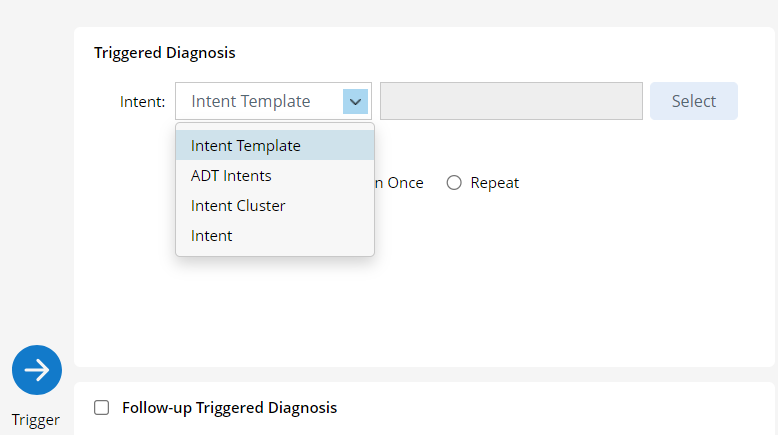The width and height of the screenshot is (778, 435).
Task: Choose the last option labeled Intent
Action: pos(212,236)
